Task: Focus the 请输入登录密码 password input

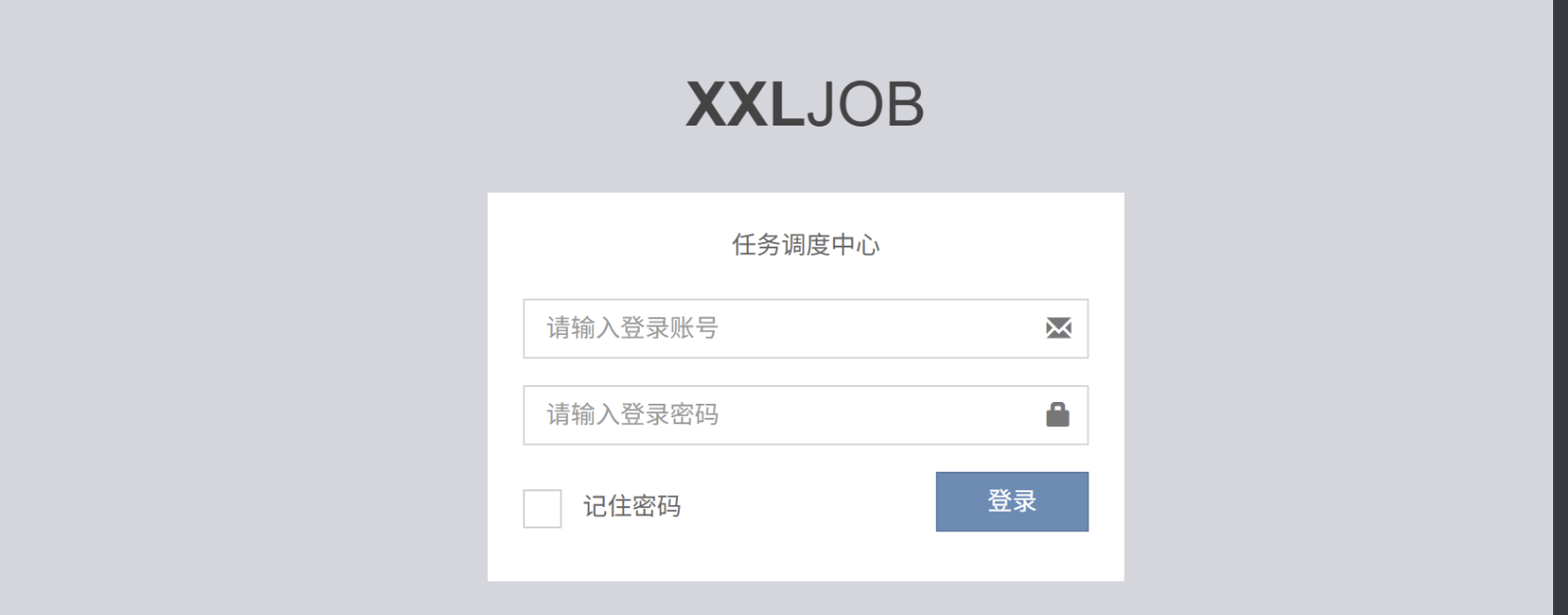Action: tap(805, 415)
